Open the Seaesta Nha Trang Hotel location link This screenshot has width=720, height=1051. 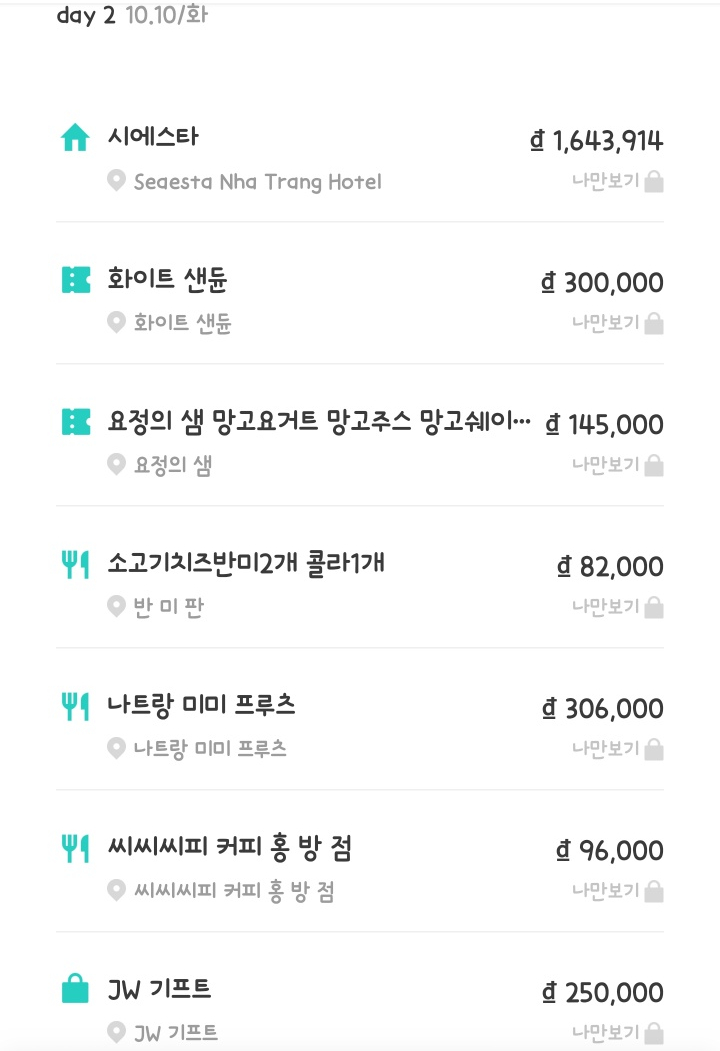point(257,182)
